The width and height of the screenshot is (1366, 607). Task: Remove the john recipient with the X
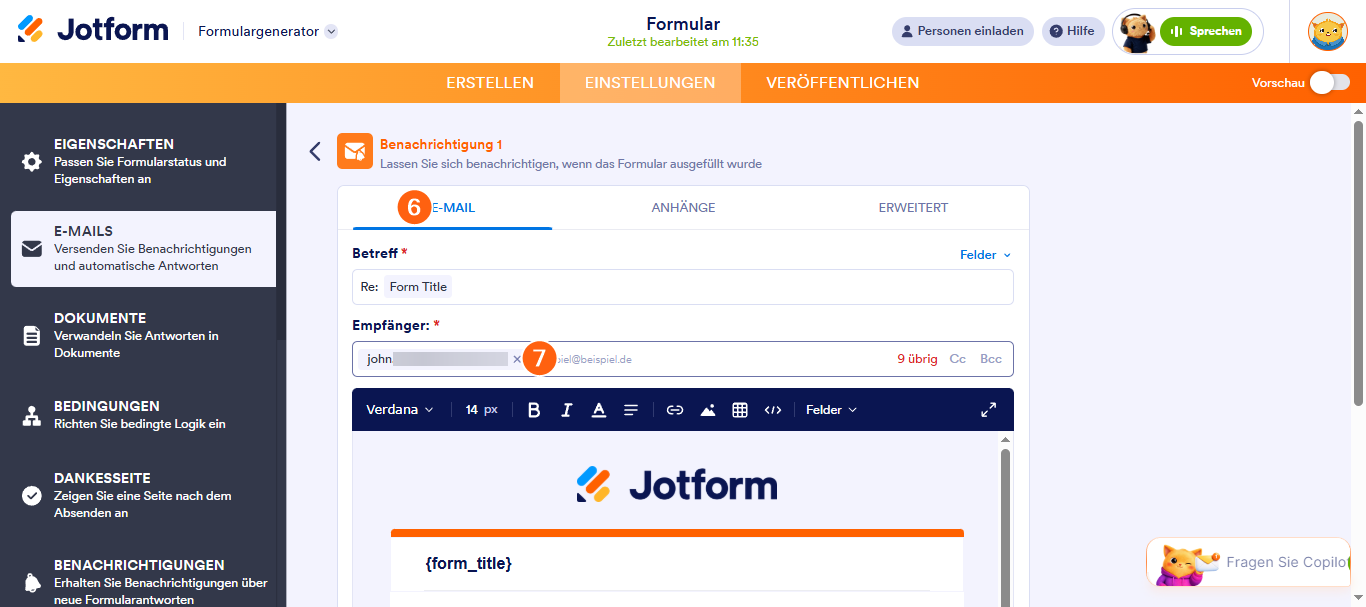[x=517, y=359]
